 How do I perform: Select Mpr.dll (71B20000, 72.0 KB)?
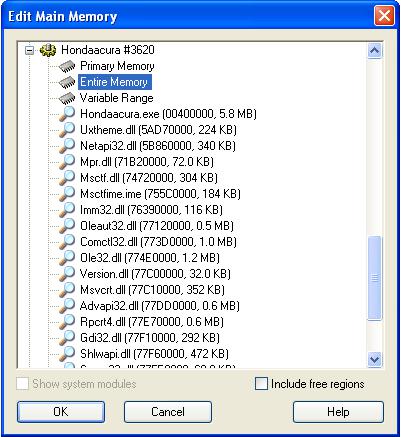tap(147, 162)
